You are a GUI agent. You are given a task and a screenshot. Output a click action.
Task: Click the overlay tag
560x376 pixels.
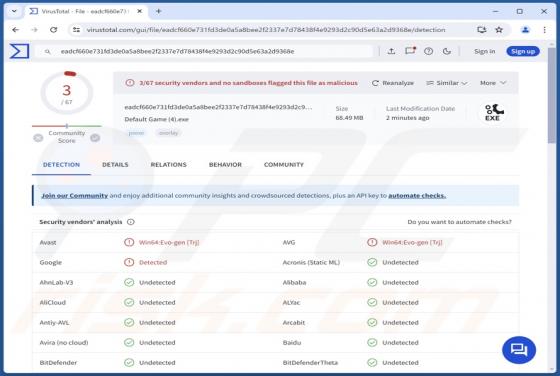pyautogui.click(x=168, y=133)
